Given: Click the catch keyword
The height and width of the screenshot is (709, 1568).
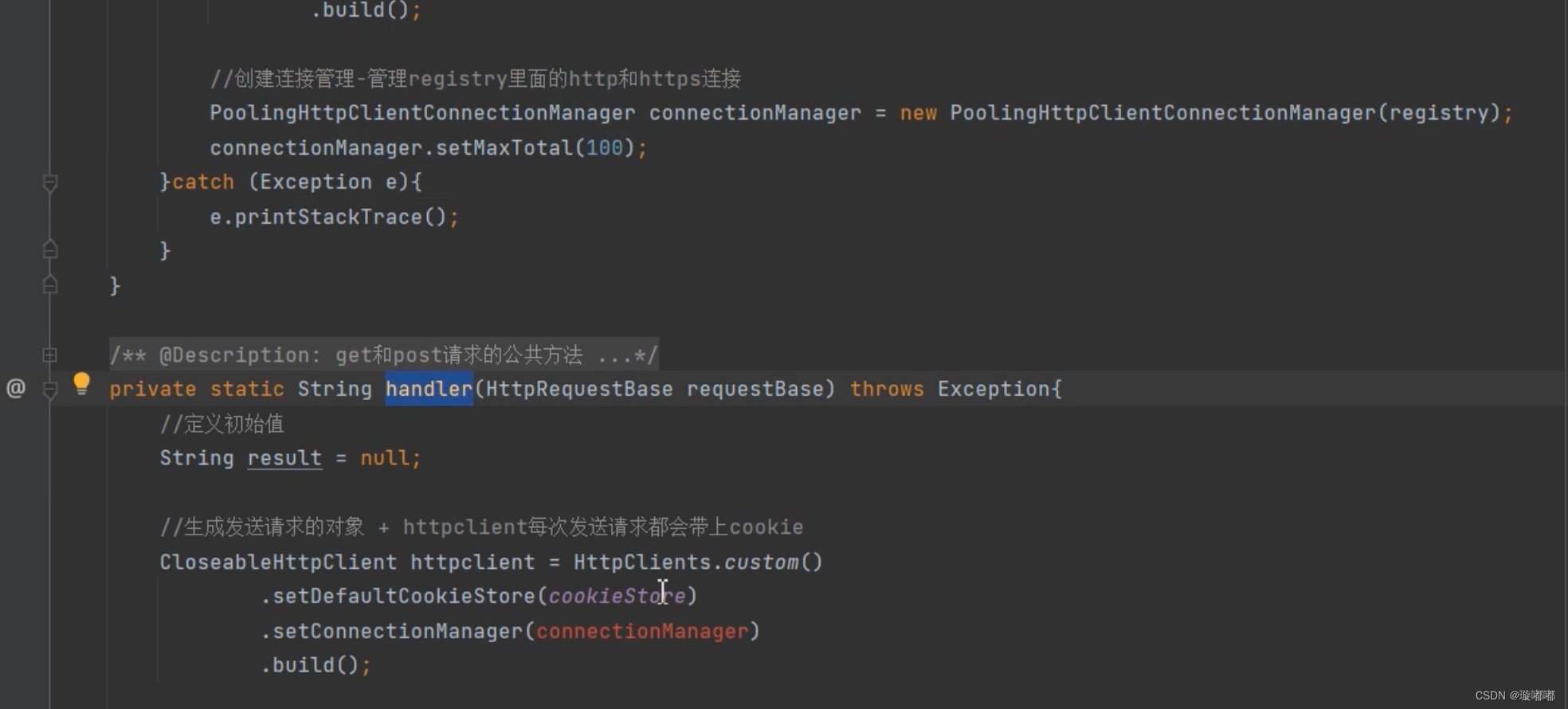Looking at the screenshot, I should point(203,182).
